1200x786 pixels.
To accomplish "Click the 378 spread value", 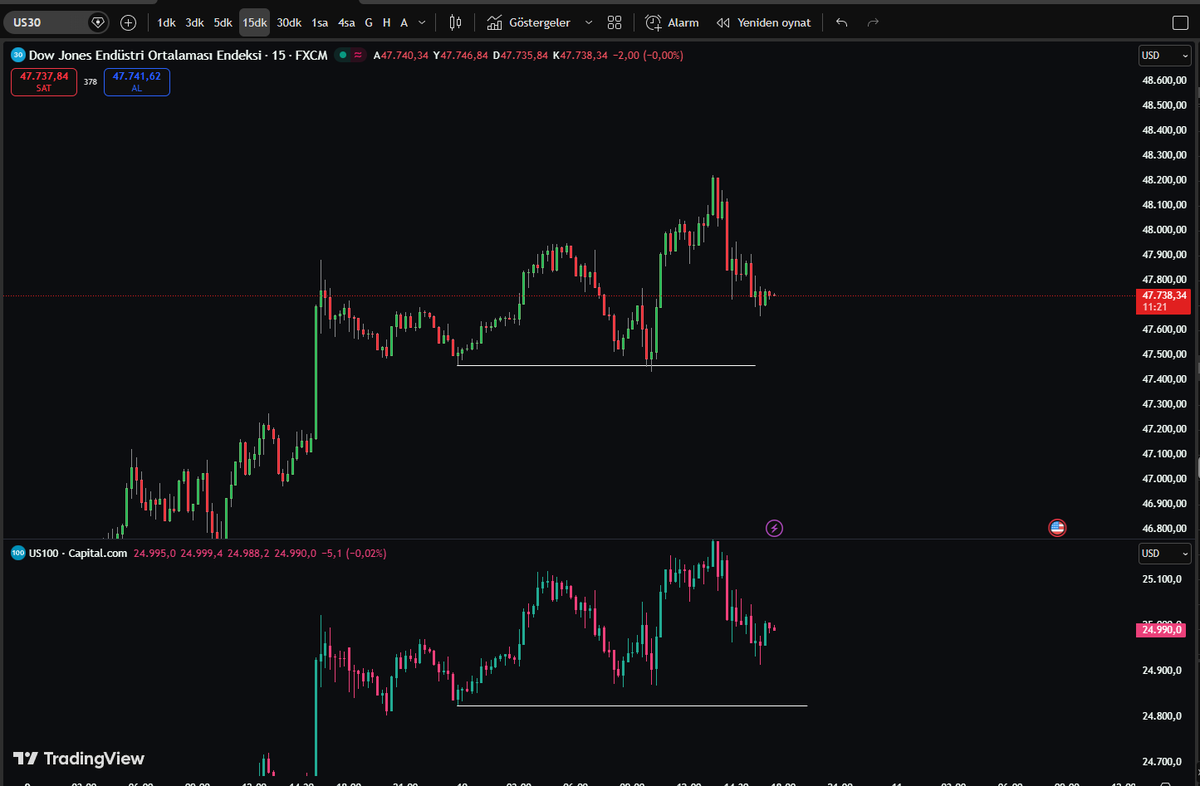I will 90,82.
